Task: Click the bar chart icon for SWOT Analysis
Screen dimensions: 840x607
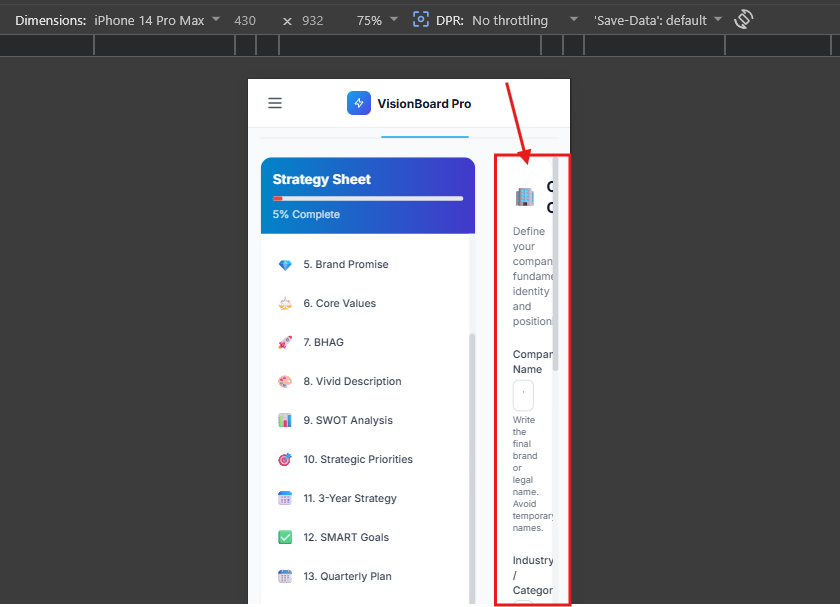Action: [285, 420]
